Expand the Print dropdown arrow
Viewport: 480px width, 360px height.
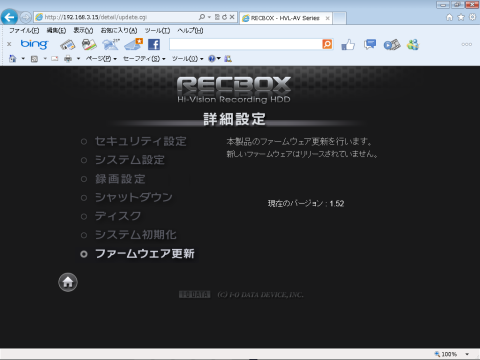[78, 59]
